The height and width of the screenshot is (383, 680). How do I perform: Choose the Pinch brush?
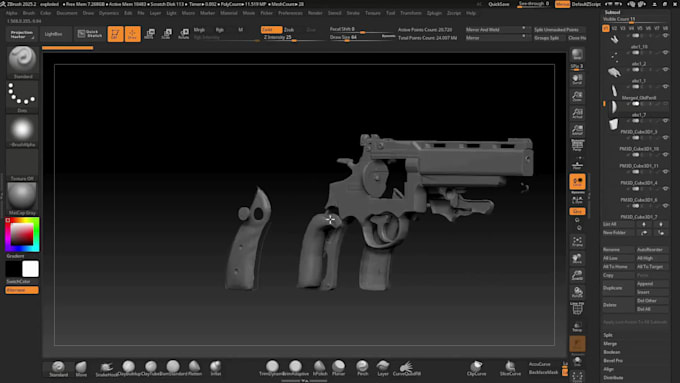[x=362, y=368]
